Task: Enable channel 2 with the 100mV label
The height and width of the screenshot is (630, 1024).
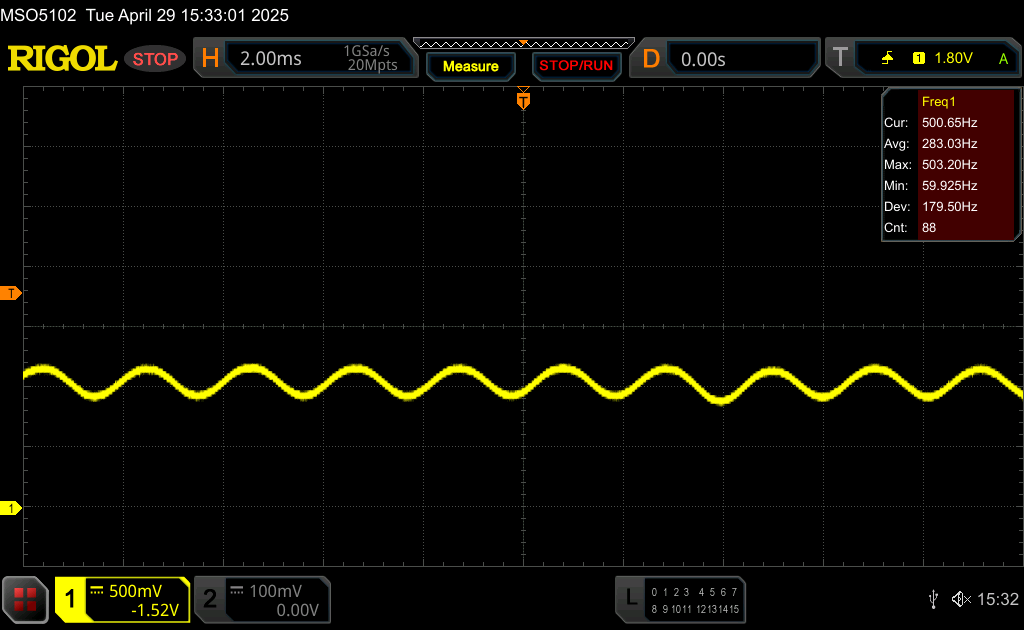Action: point(262,599)
